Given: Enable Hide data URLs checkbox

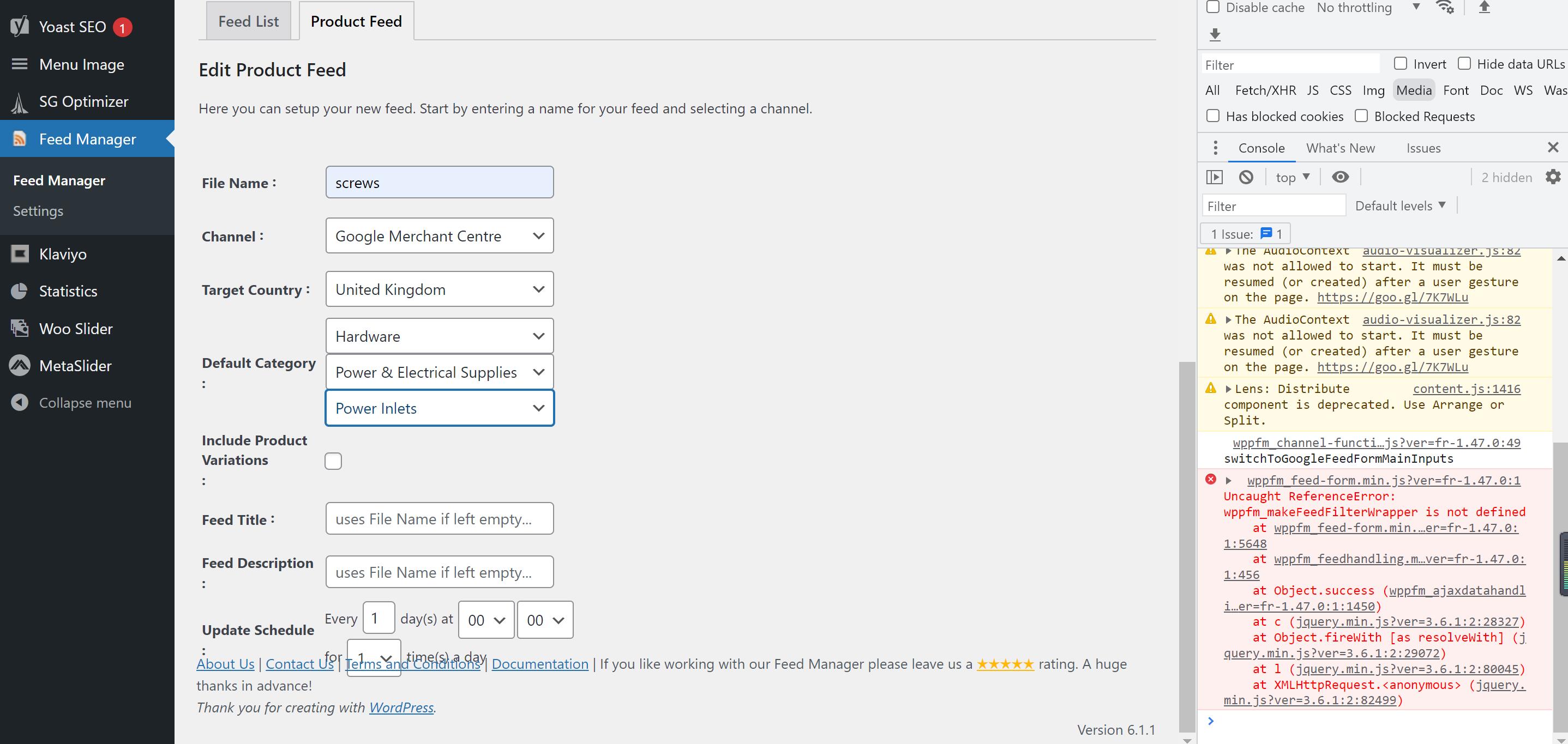Looking at the screenshot, I should [x=1464, y=64].
